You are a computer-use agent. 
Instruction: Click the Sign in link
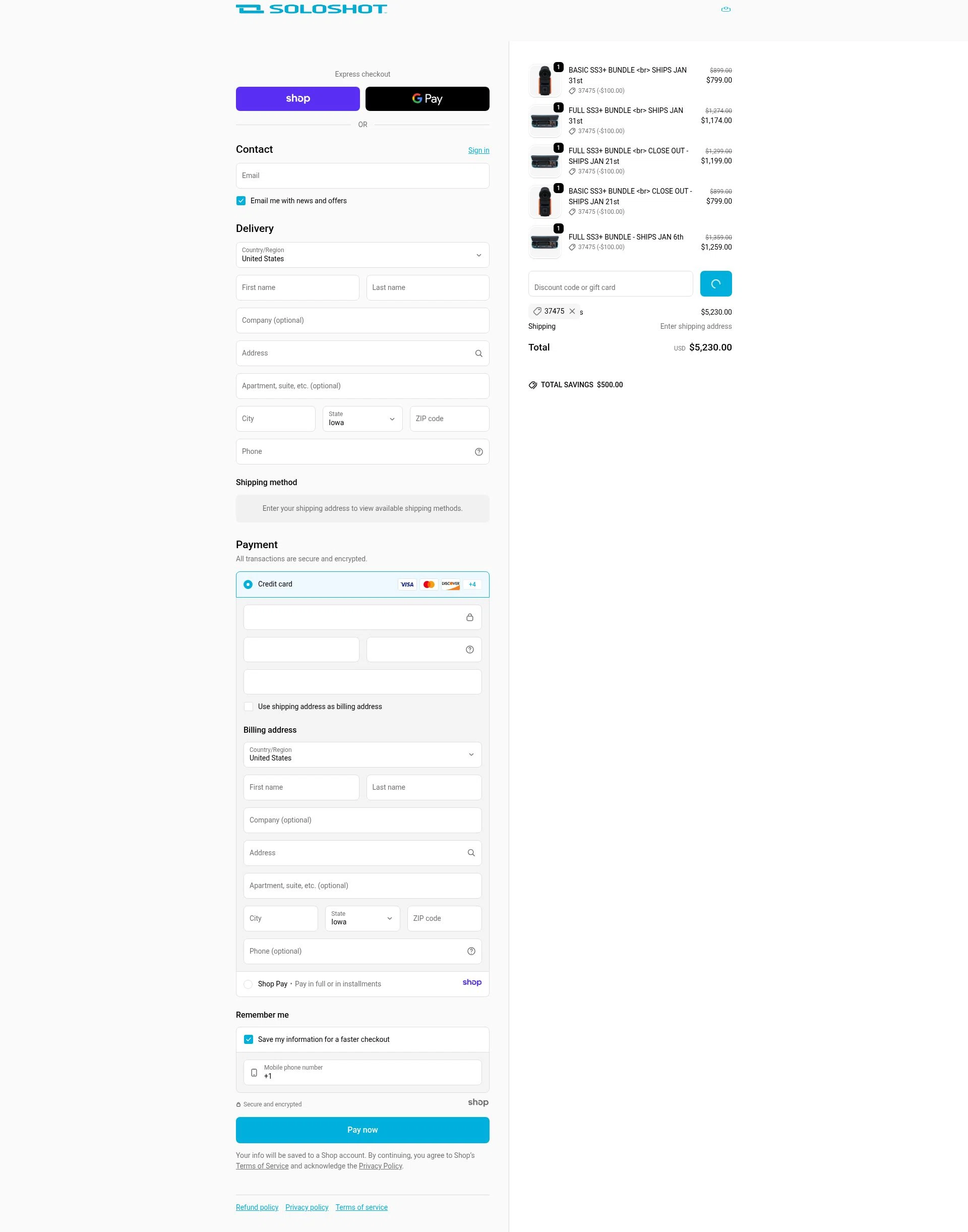[478, 150]
